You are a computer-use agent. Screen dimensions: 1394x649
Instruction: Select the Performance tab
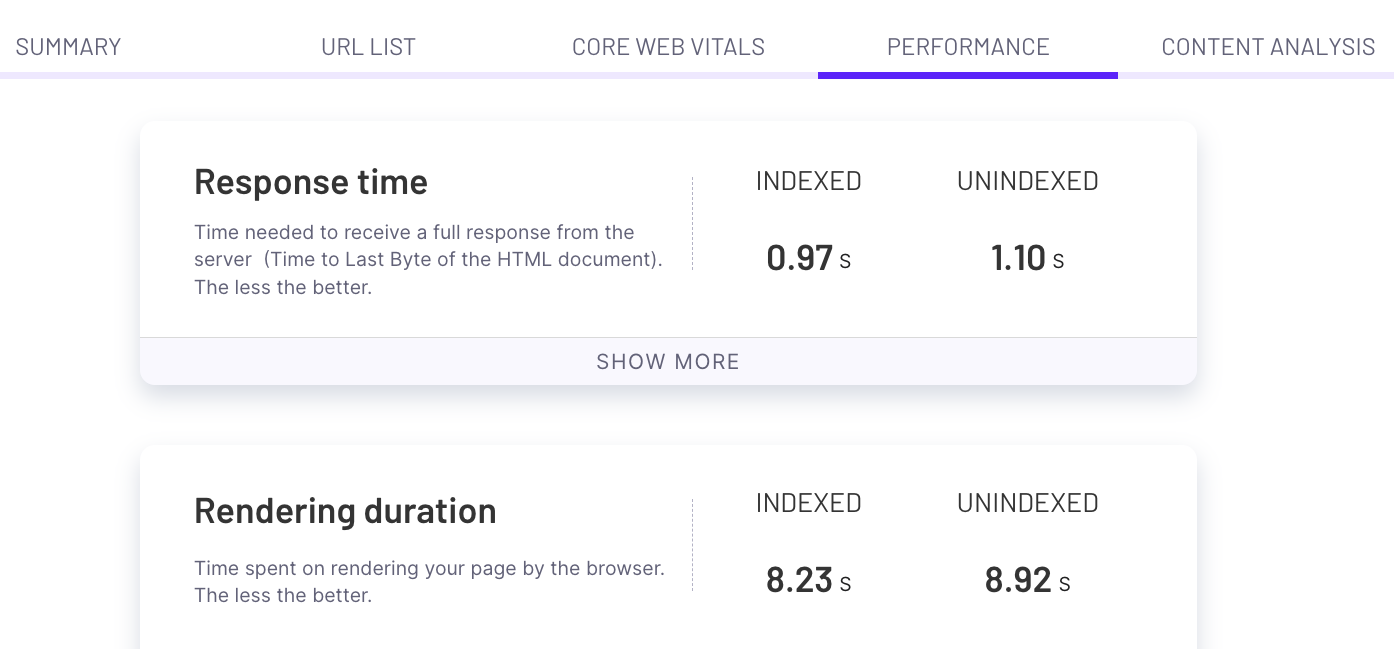tap(968, 47)
